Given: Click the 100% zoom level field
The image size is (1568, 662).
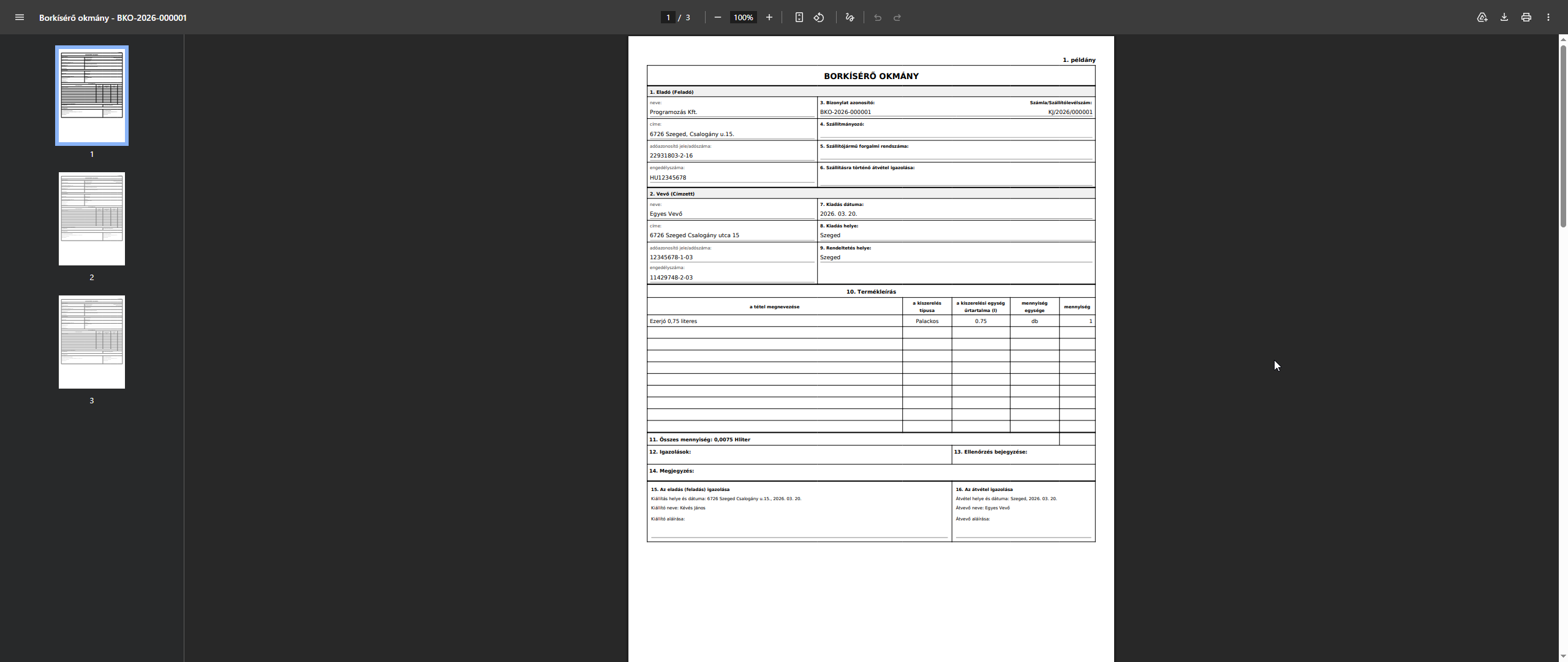Looking at the screenshot, I should coord(744,17).
